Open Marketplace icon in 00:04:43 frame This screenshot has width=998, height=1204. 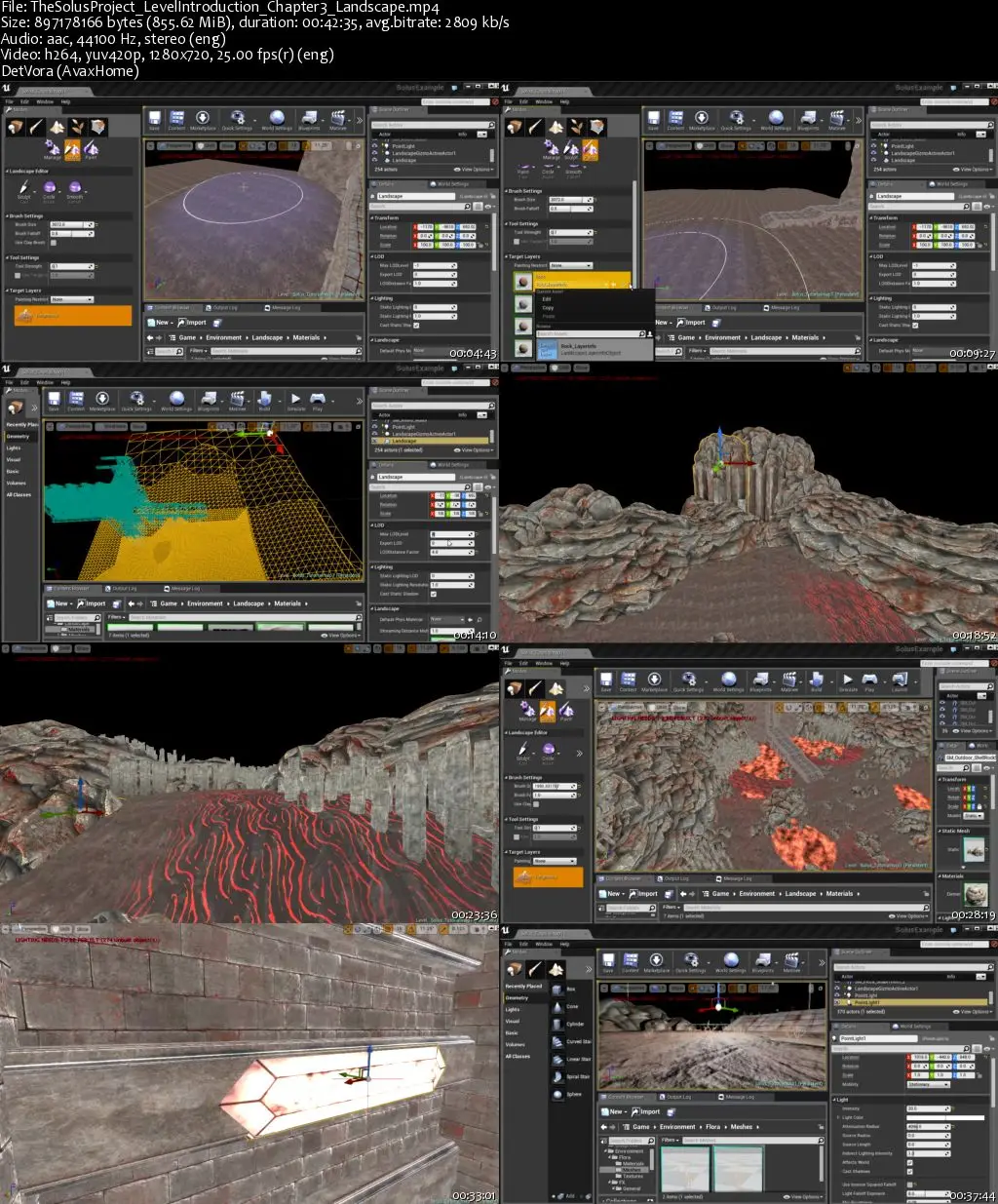(x=203, y=119)
